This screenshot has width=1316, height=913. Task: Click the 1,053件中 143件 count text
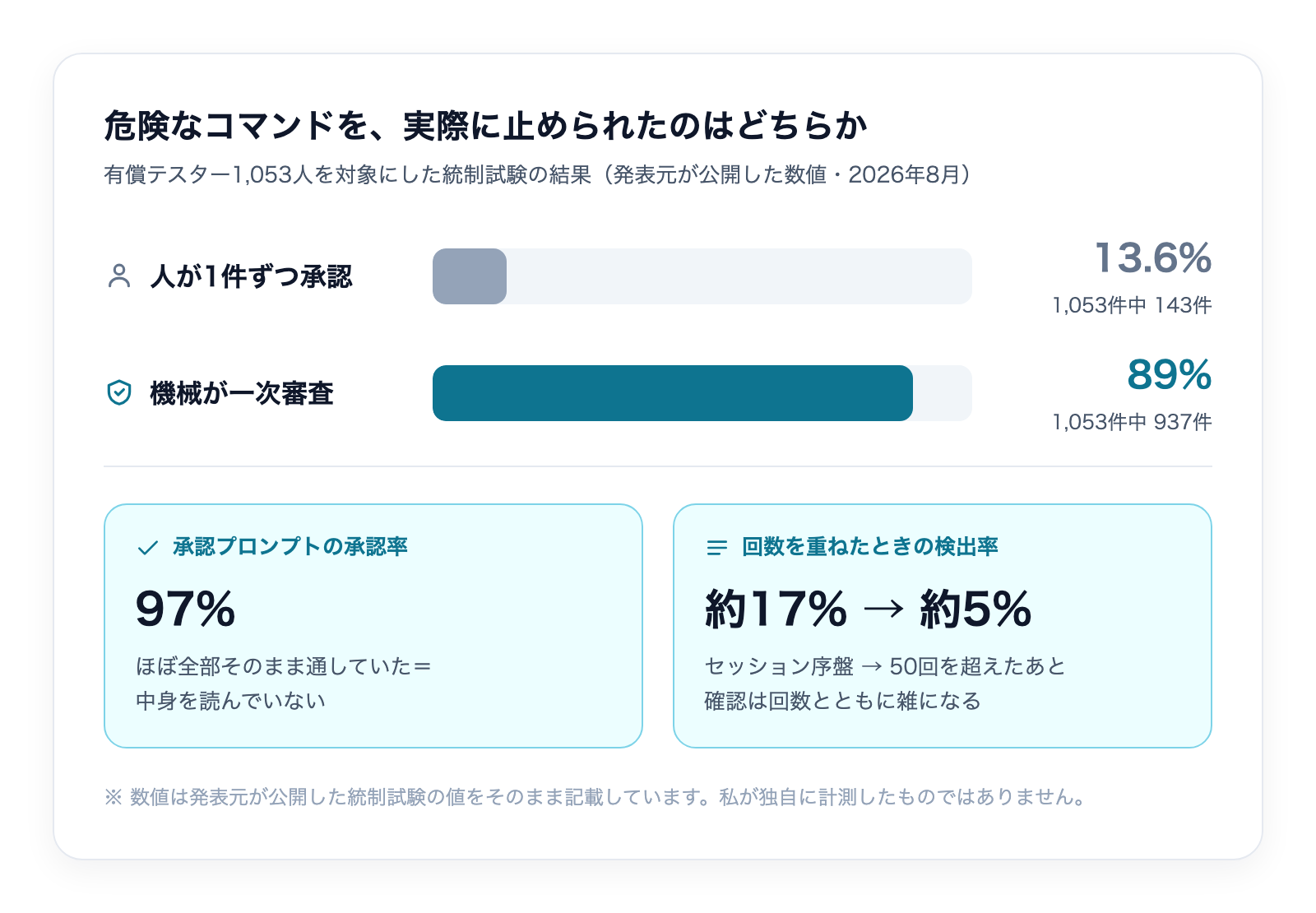[1132, 305]
